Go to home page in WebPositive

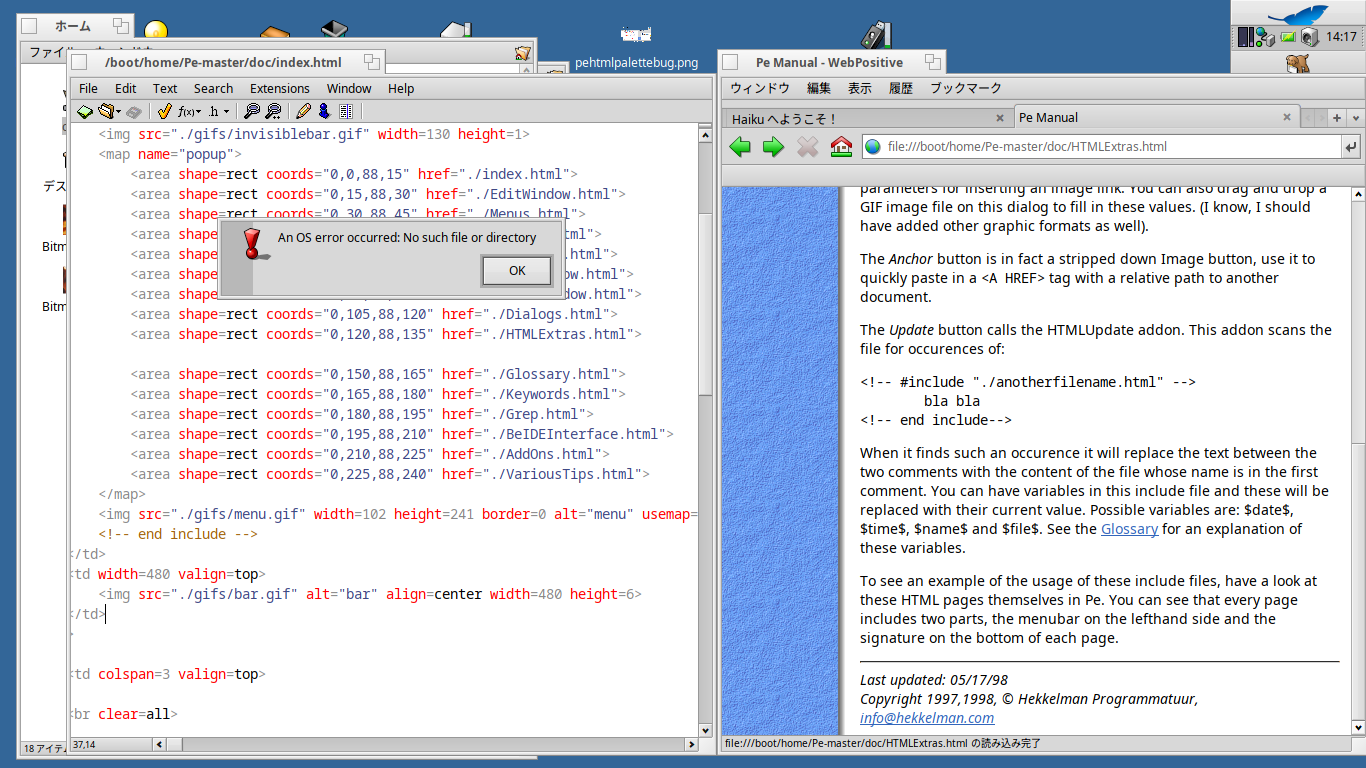pyautogui.click(x=841, y=147)
